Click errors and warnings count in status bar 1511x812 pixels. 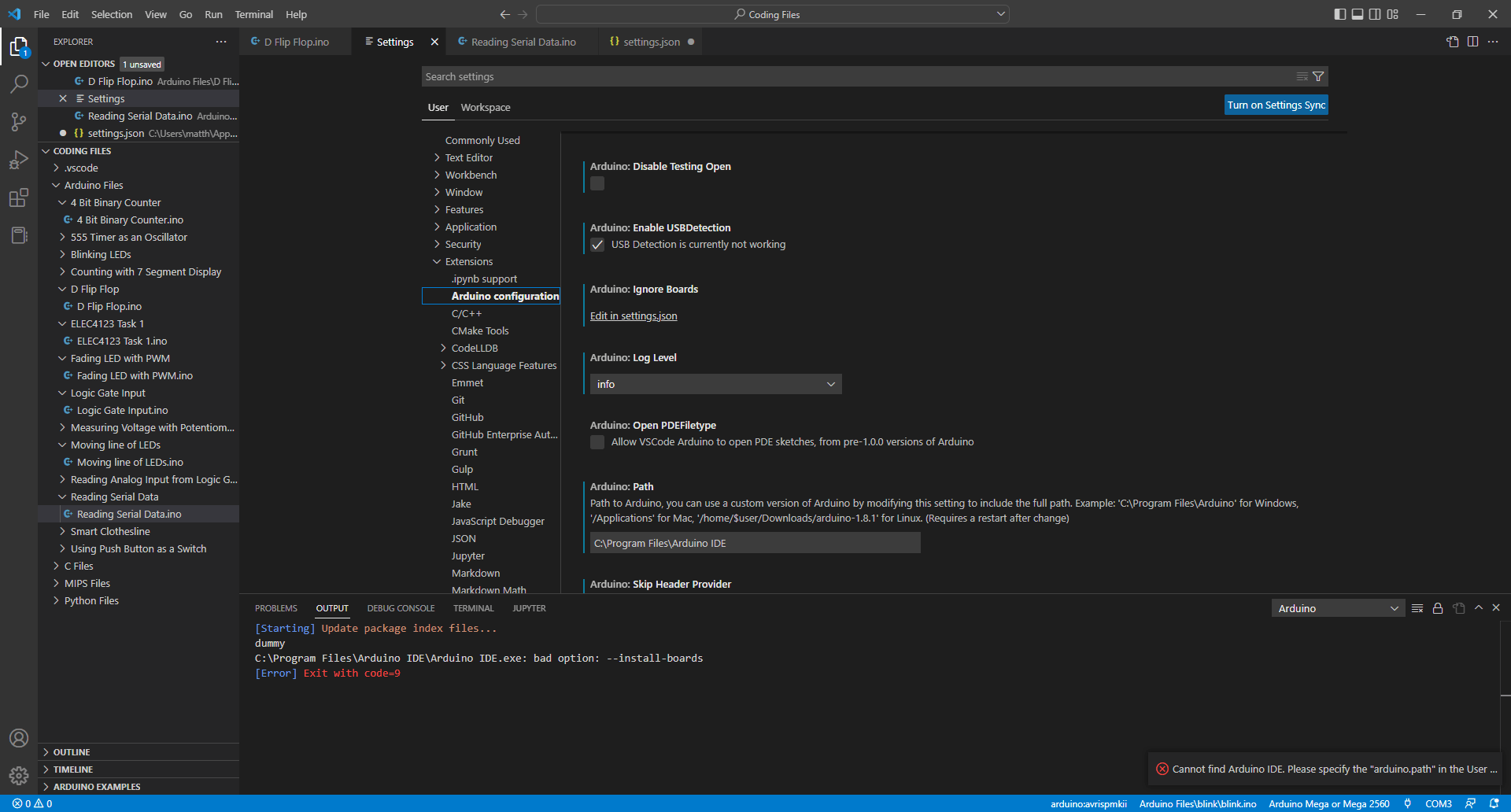[x=32, y=803]
